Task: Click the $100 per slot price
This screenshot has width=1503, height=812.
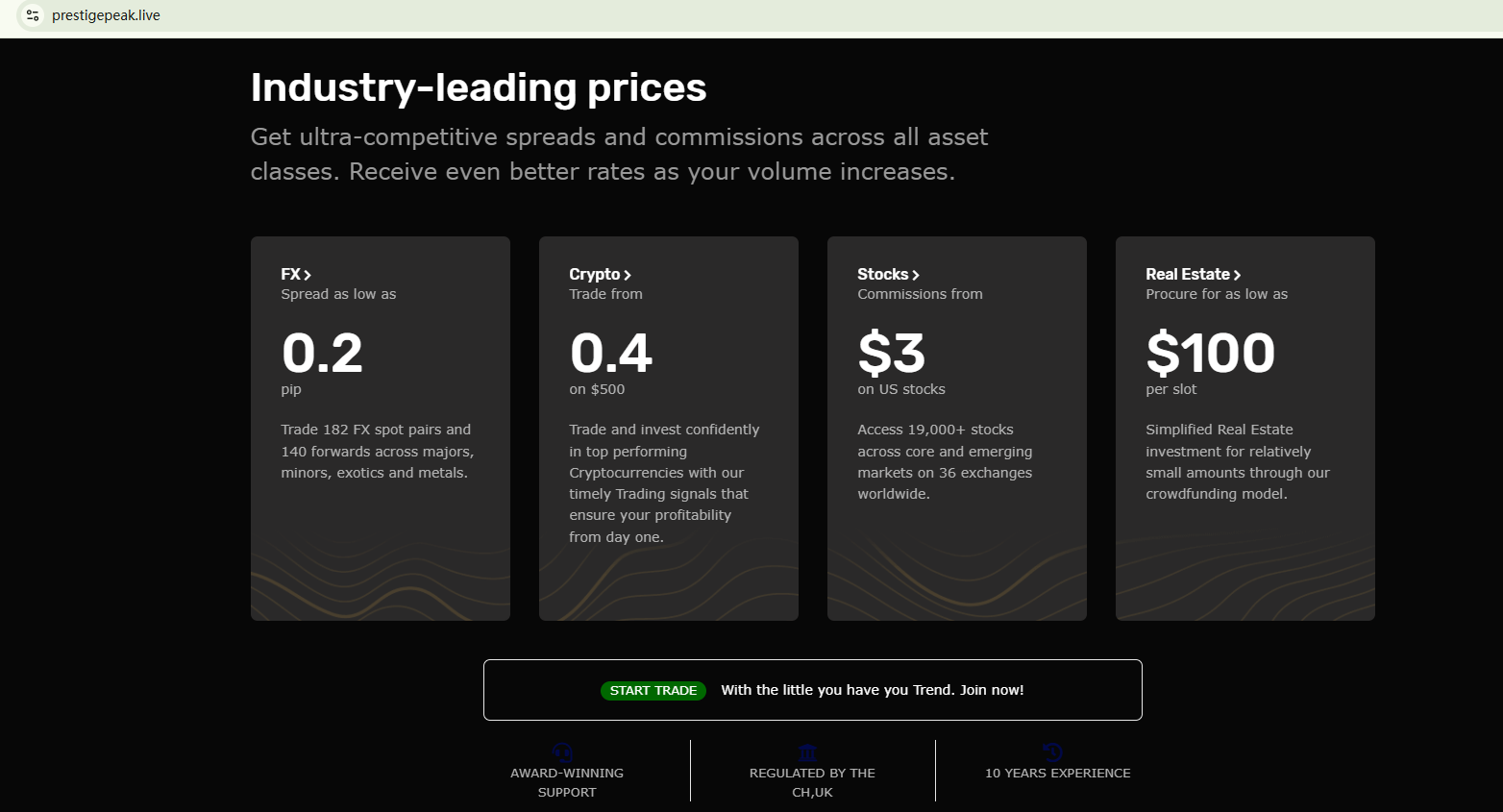Action: (x=1210, y=353)
